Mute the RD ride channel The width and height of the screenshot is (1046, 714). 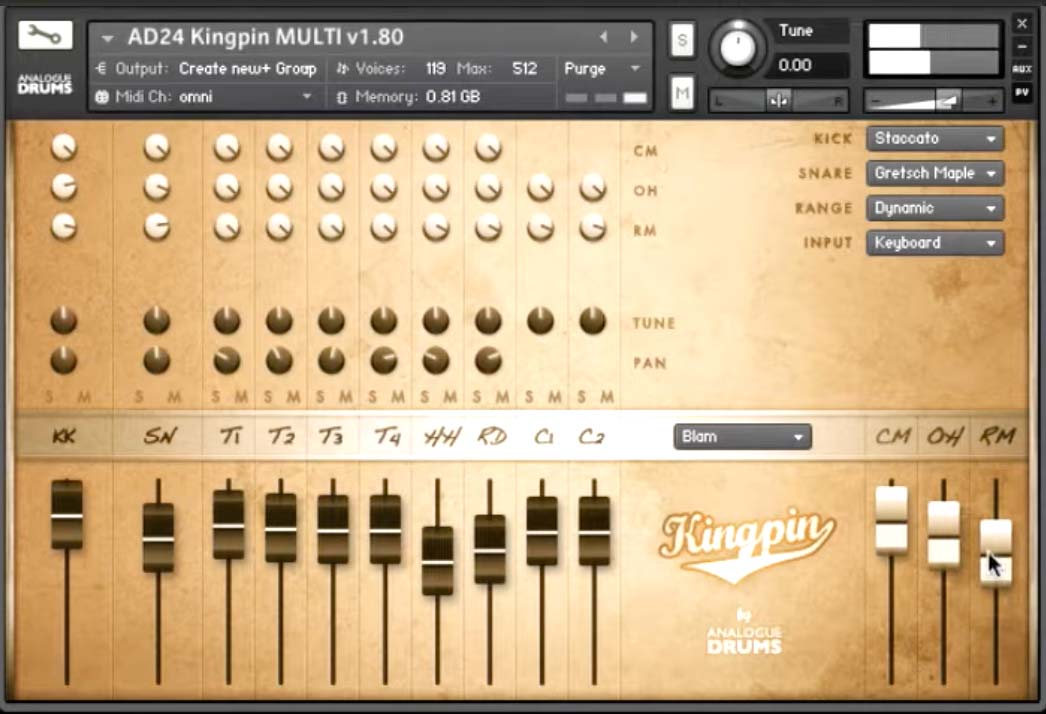pyautogui.click(x=502, y=397)
